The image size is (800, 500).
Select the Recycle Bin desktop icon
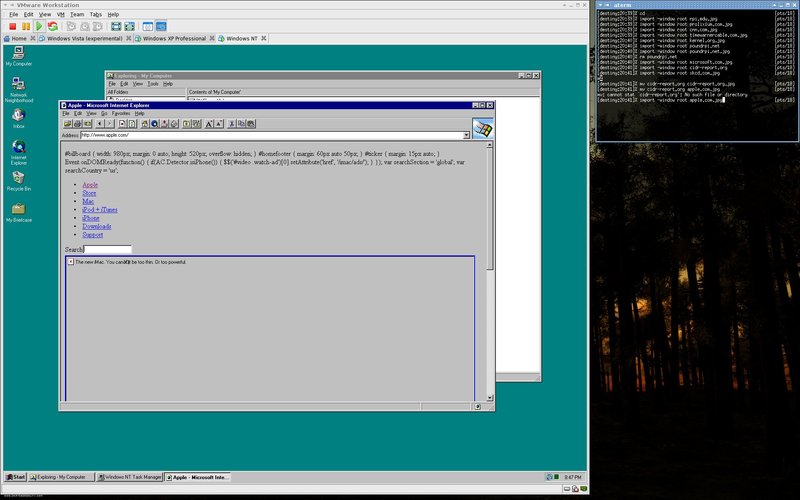pos(19,181)
